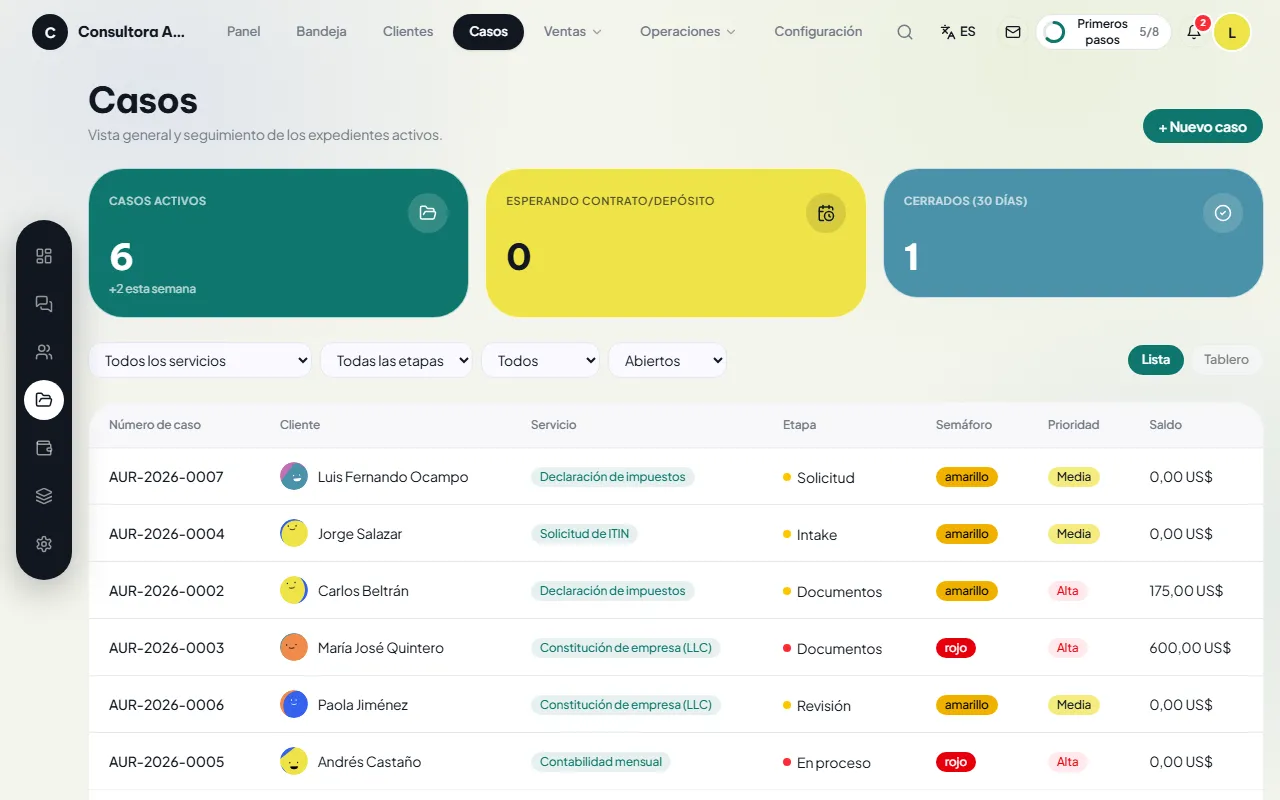The width and height of the screenshot is (1280, 800).
Task: Open the layers stack icon in sidebar
Action: [44, 496]
